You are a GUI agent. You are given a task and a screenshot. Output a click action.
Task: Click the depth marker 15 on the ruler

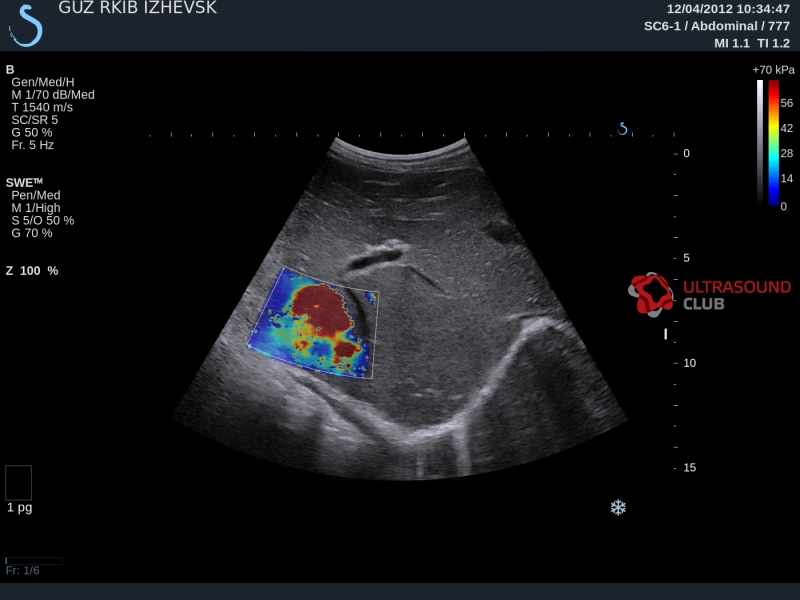click(689, 467)
